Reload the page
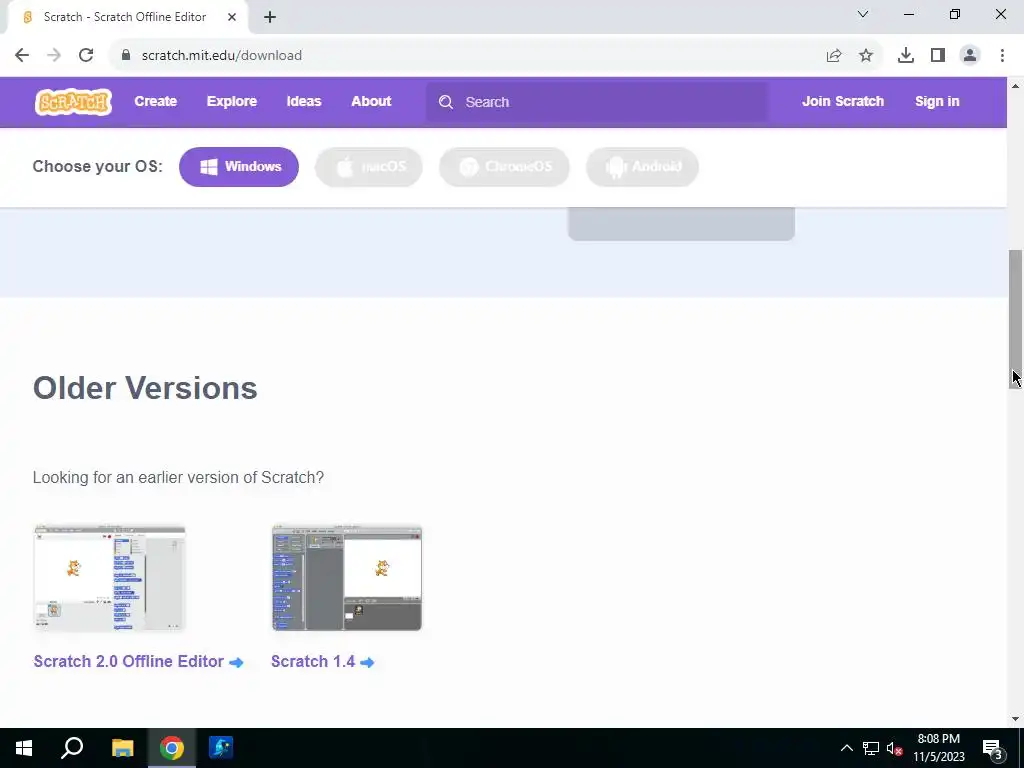 tap(86, 55)
